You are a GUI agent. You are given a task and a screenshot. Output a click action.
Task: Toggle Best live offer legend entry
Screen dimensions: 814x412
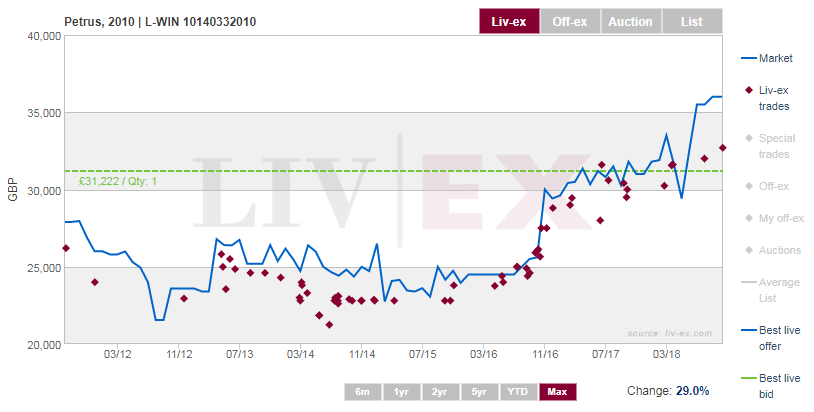point(771,338)
